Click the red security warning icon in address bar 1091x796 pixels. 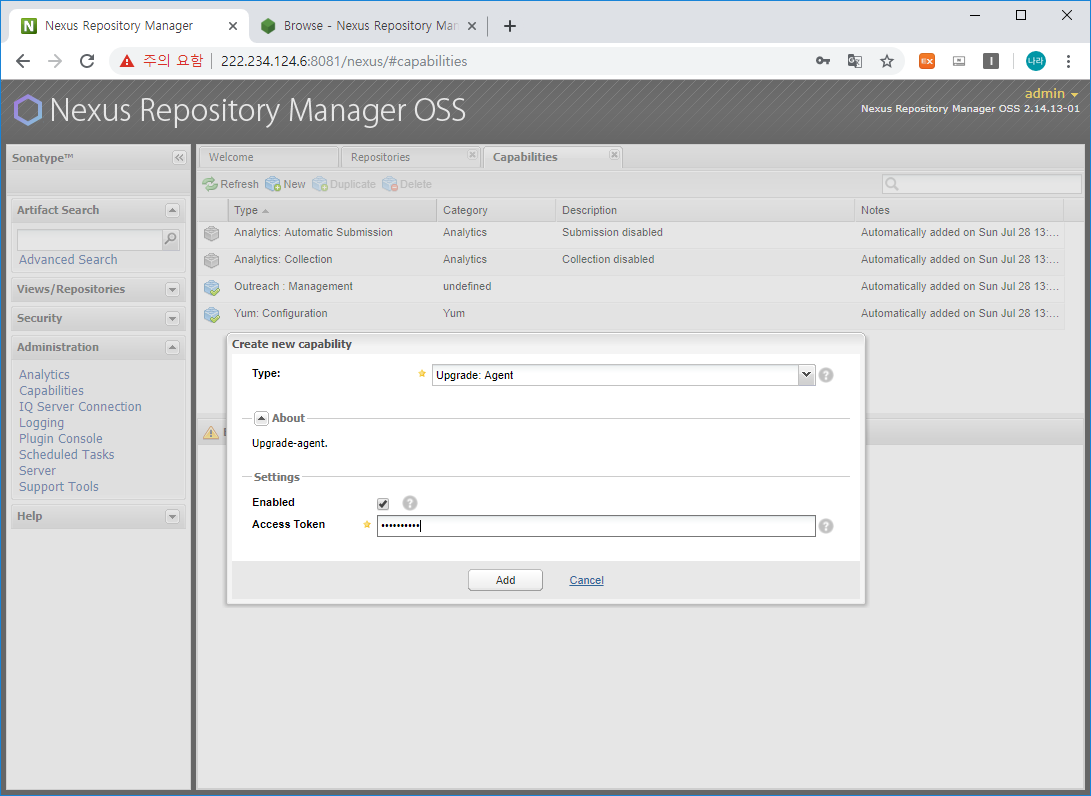[x=127, y=61]
